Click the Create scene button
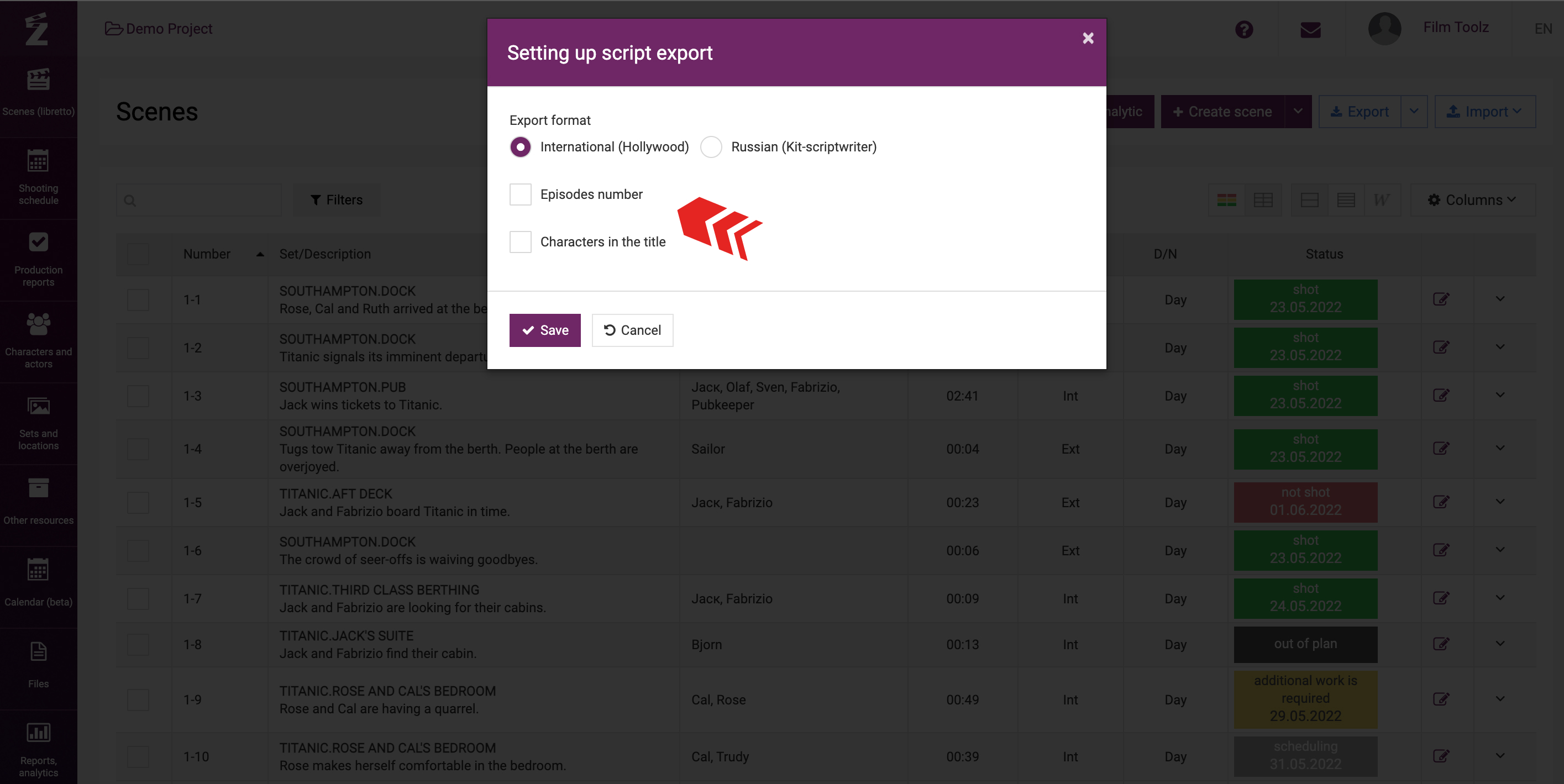Screen dimensions: 1564x784 [1222, 112]
